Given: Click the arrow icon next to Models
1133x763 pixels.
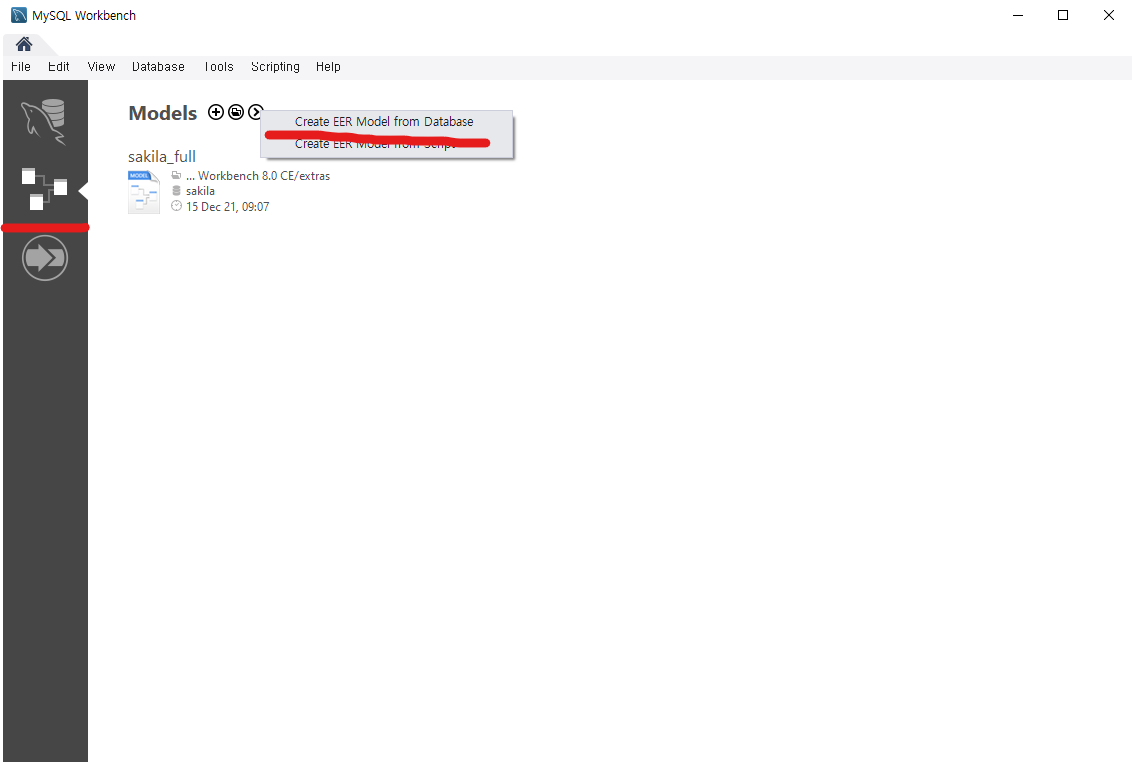Looking at the screenshot, I should 255,112.
